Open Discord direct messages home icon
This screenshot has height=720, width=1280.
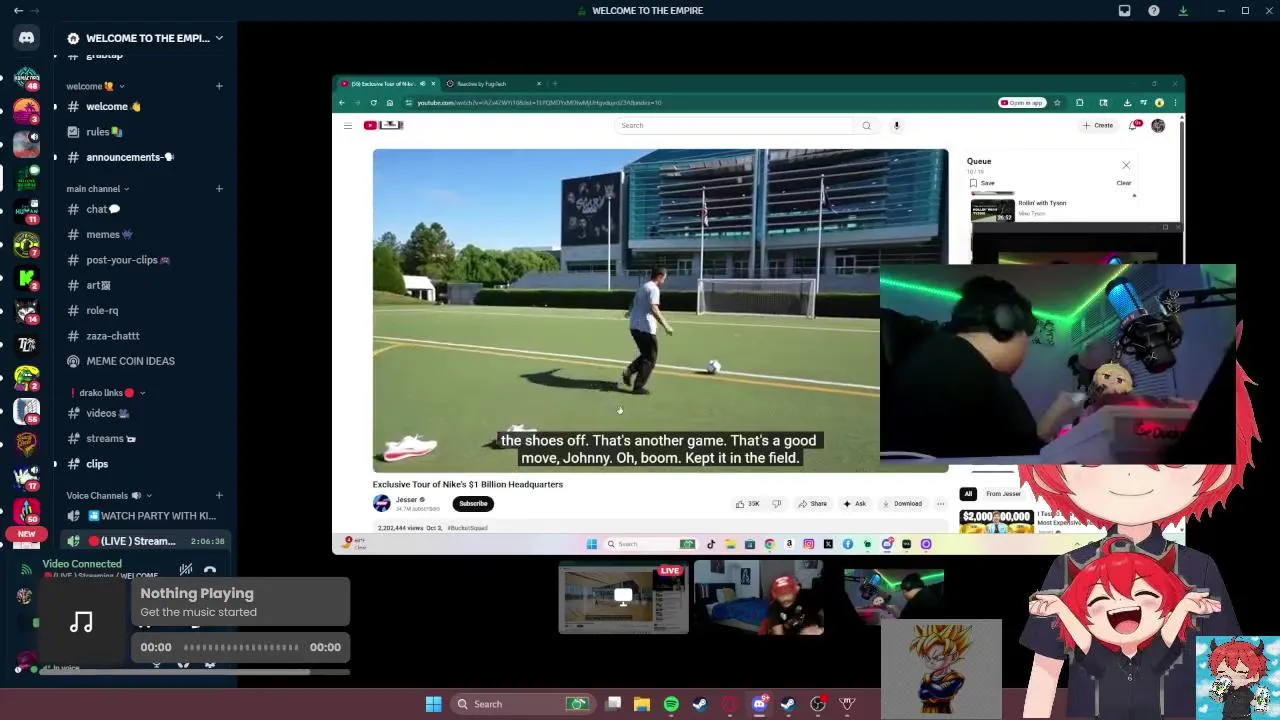click(x=27, y=38)
